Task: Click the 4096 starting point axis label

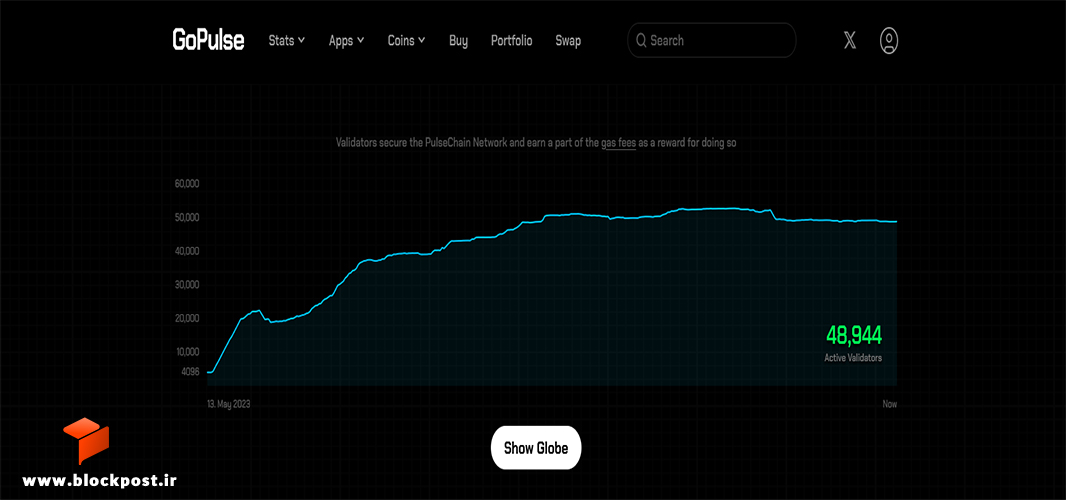Action: [x=190, y=372]
